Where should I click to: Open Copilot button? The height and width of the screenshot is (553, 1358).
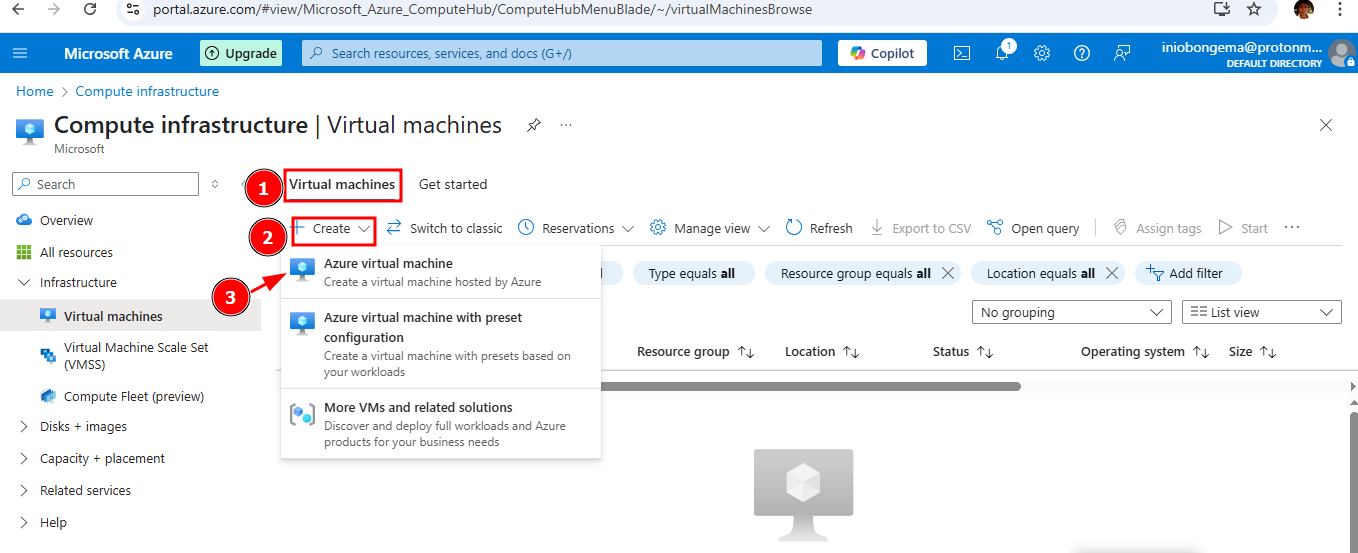[x=882, y=53]
